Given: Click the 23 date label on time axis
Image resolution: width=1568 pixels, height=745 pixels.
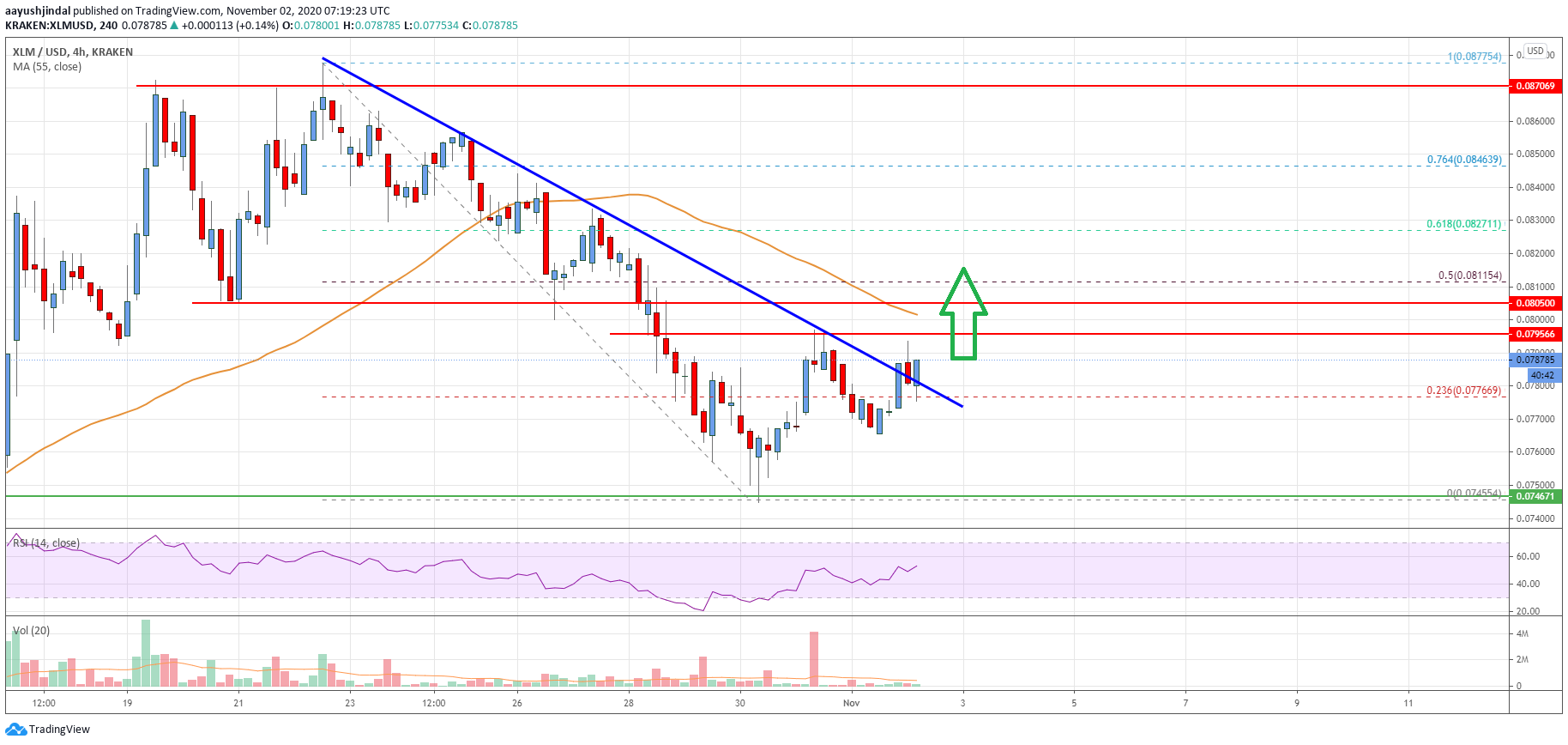Looking at the screenshot, I should (x=350, y=703).
